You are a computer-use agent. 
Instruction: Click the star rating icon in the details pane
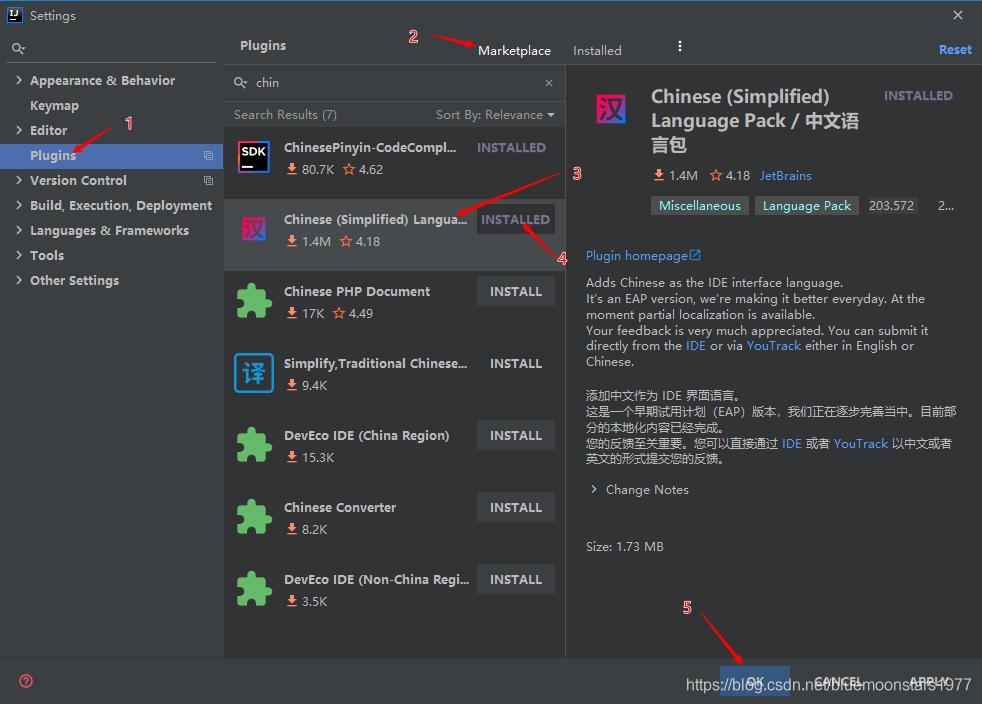pyautogui.click(x=716, y=175)
